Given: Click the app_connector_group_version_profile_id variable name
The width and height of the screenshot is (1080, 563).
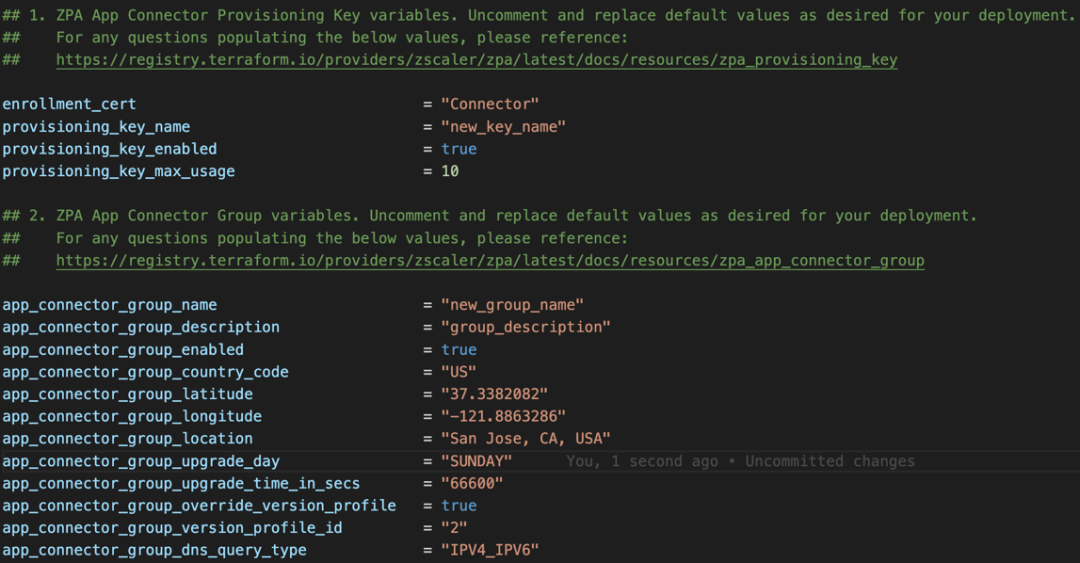Looking at the screenshot, I should pos(172,528).
